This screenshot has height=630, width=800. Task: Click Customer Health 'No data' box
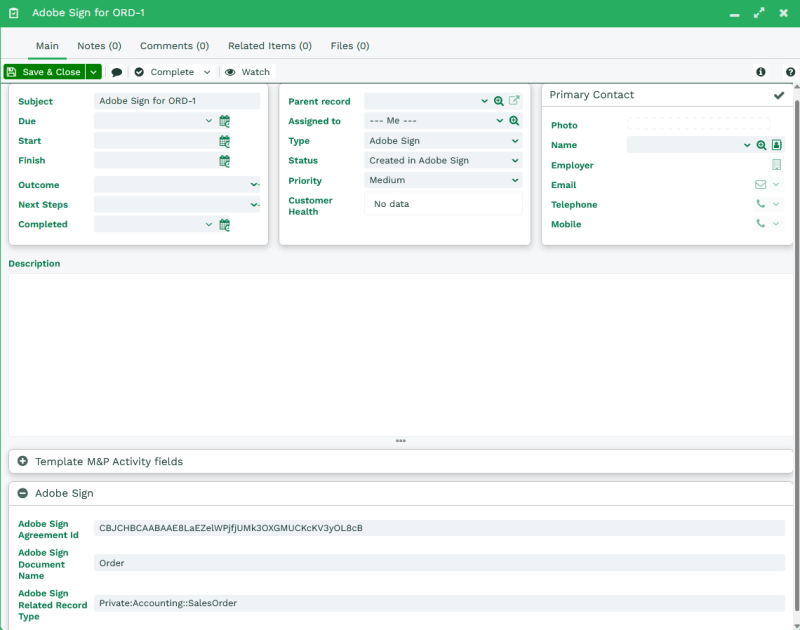[443, 204]
